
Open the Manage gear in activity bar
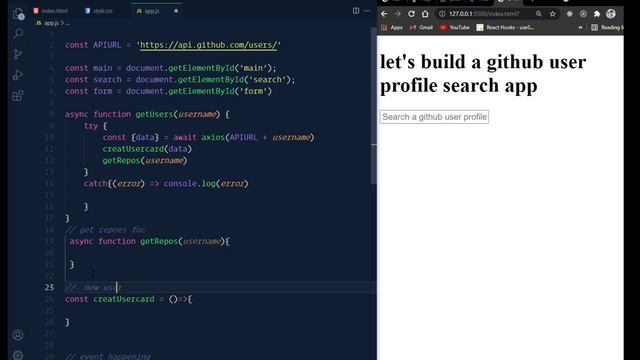[x=18, y=355]
